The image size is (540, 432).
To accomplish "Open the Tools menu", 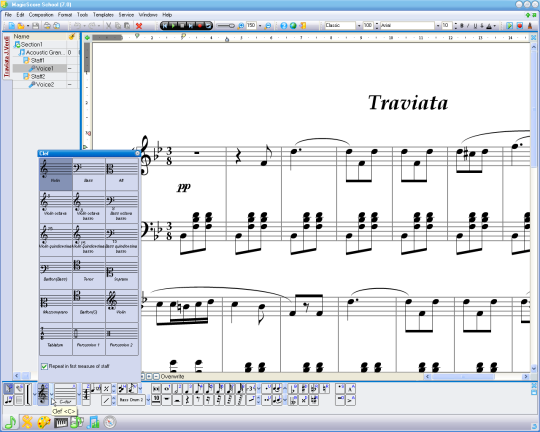I will tap(82, 15).
